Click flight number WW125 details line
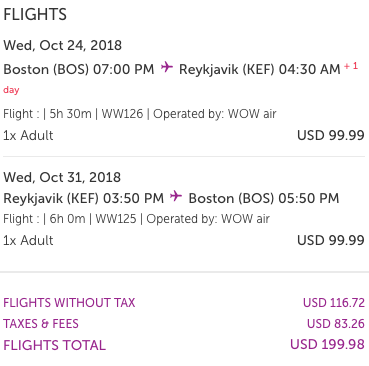The height and width of the screenshot is (366, 369). click(x=136, y=219)
